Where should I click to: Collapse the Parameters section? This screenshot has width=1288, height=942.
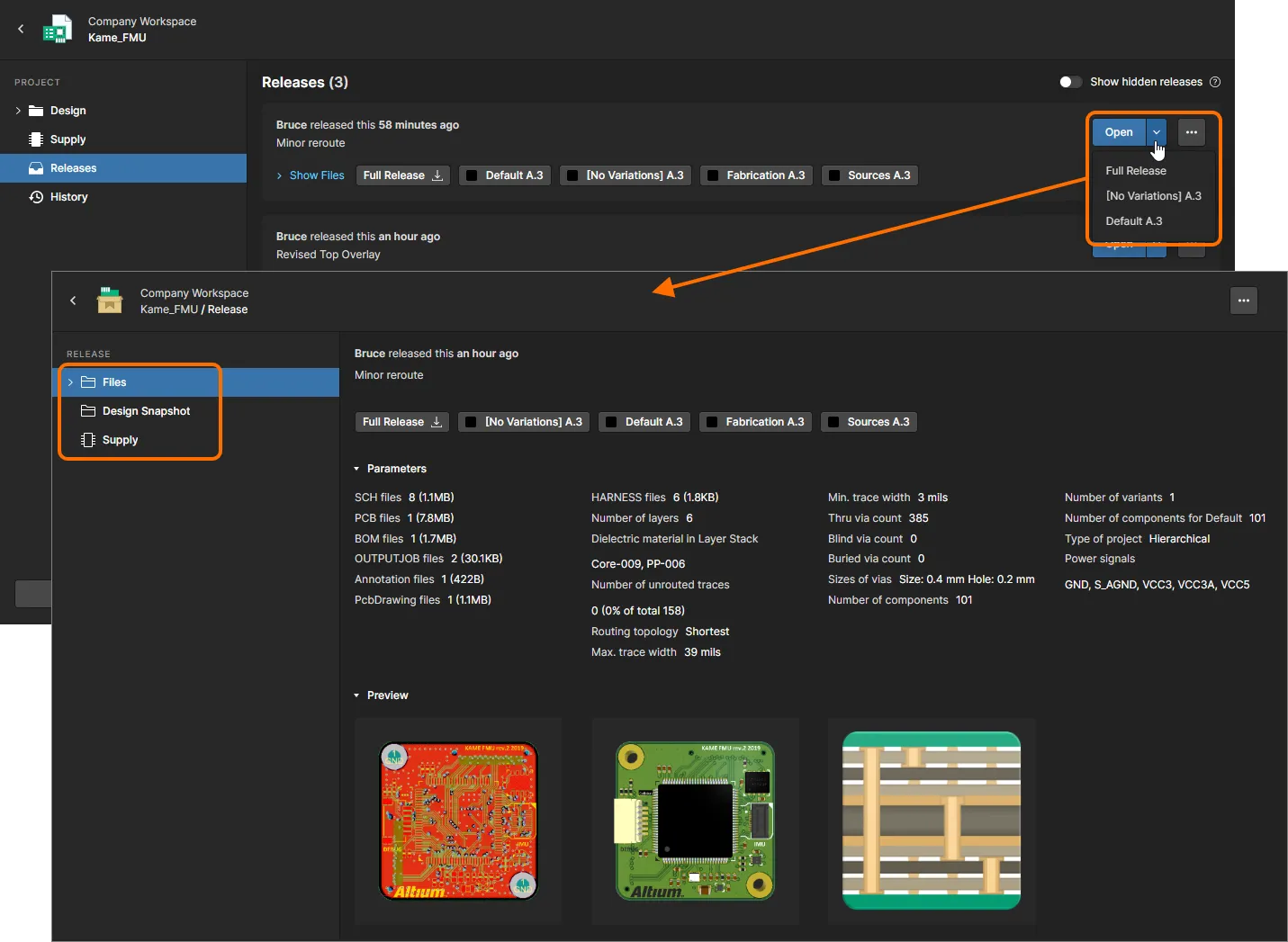(x=356, y=469)
